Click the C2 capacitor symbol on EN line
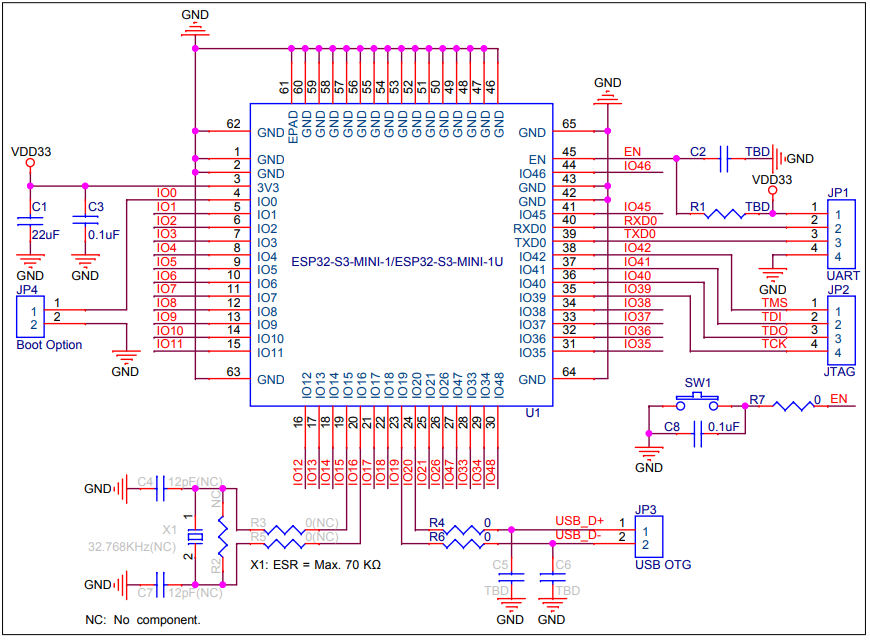The image size is (870, 640). pyautogui.click(x=724, y=159)
